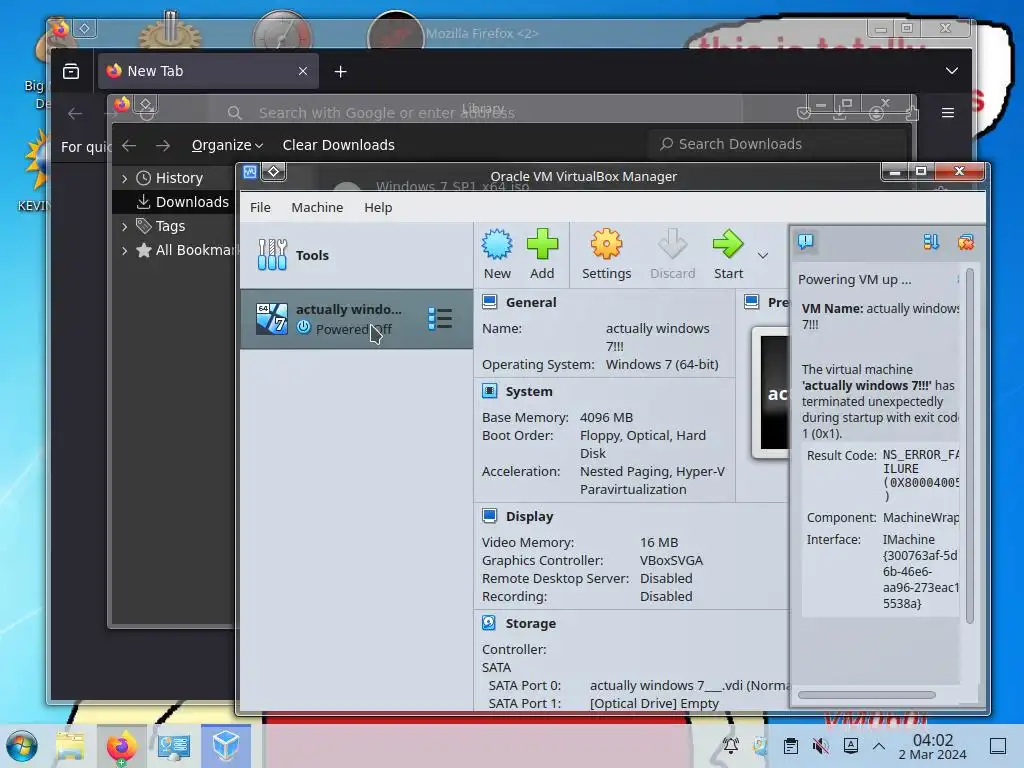Viewport: 1024px width, 768px height.
Task: Click the Display section header
Action: pos(530,517)
